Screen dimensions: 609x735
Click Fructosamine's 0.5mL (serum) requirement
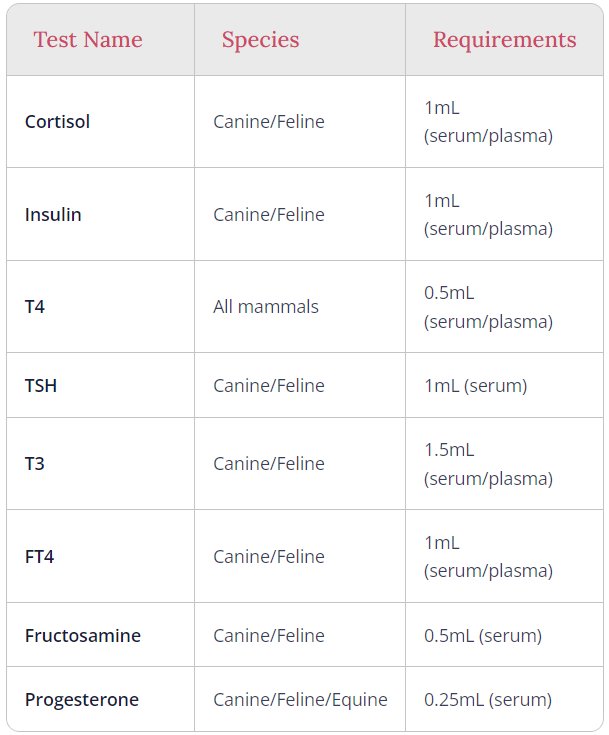(483, 636)
